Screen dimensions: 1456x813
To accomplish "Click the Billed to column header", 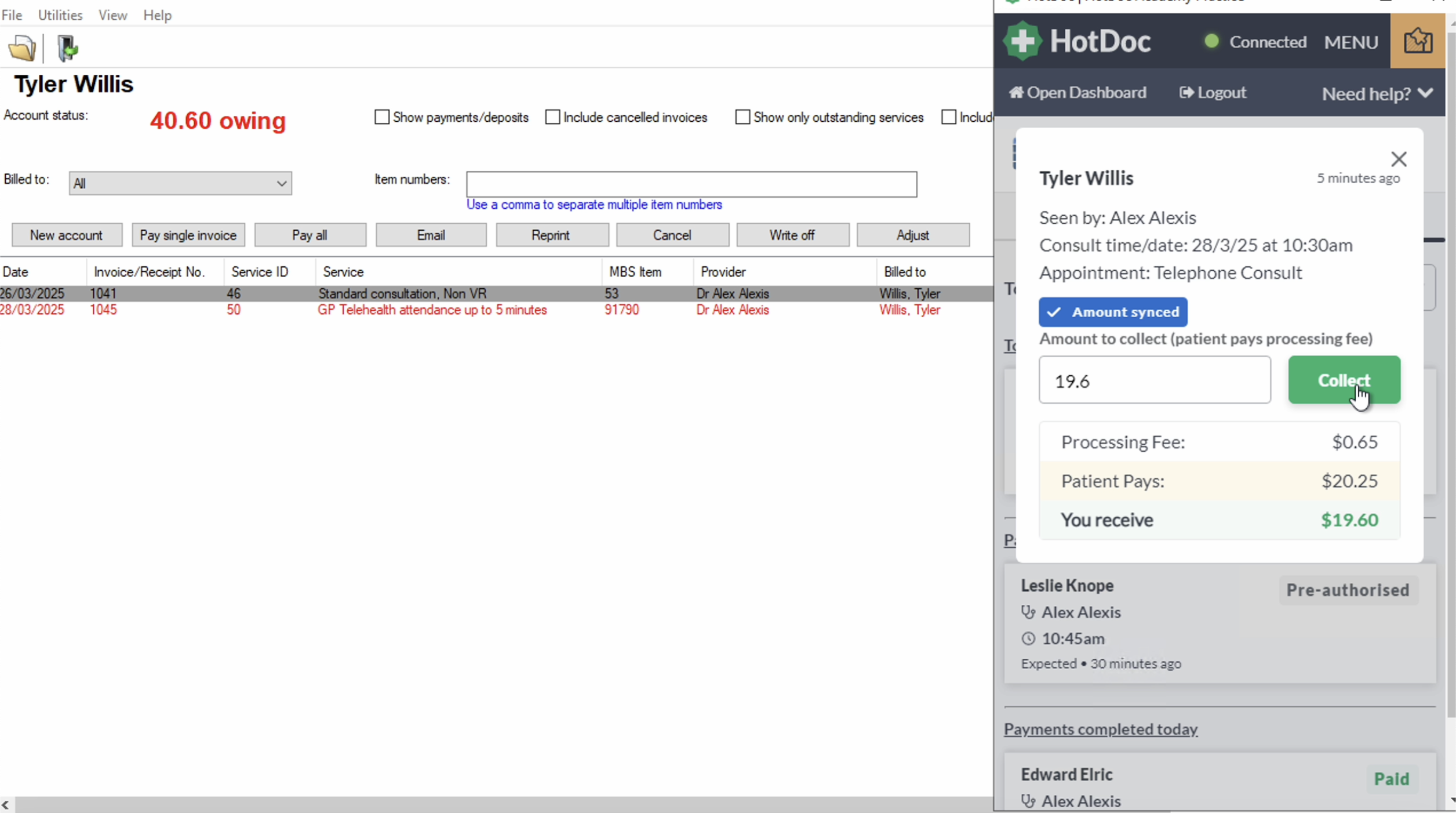I will [x=935, y=272].
